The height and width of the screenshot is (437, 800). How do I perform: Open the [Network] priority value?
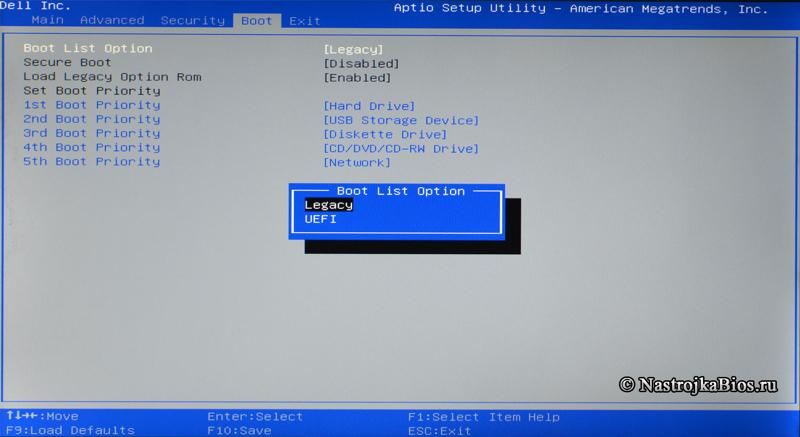point(357,163)
